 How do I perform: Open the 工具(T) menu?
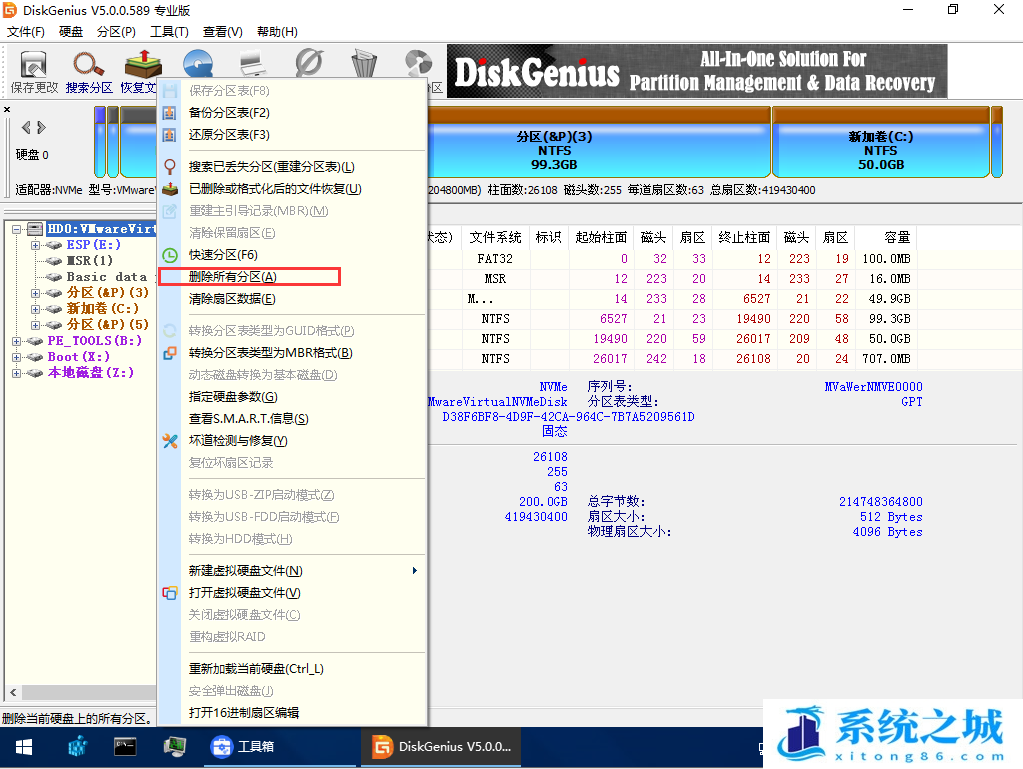point(169,32)
